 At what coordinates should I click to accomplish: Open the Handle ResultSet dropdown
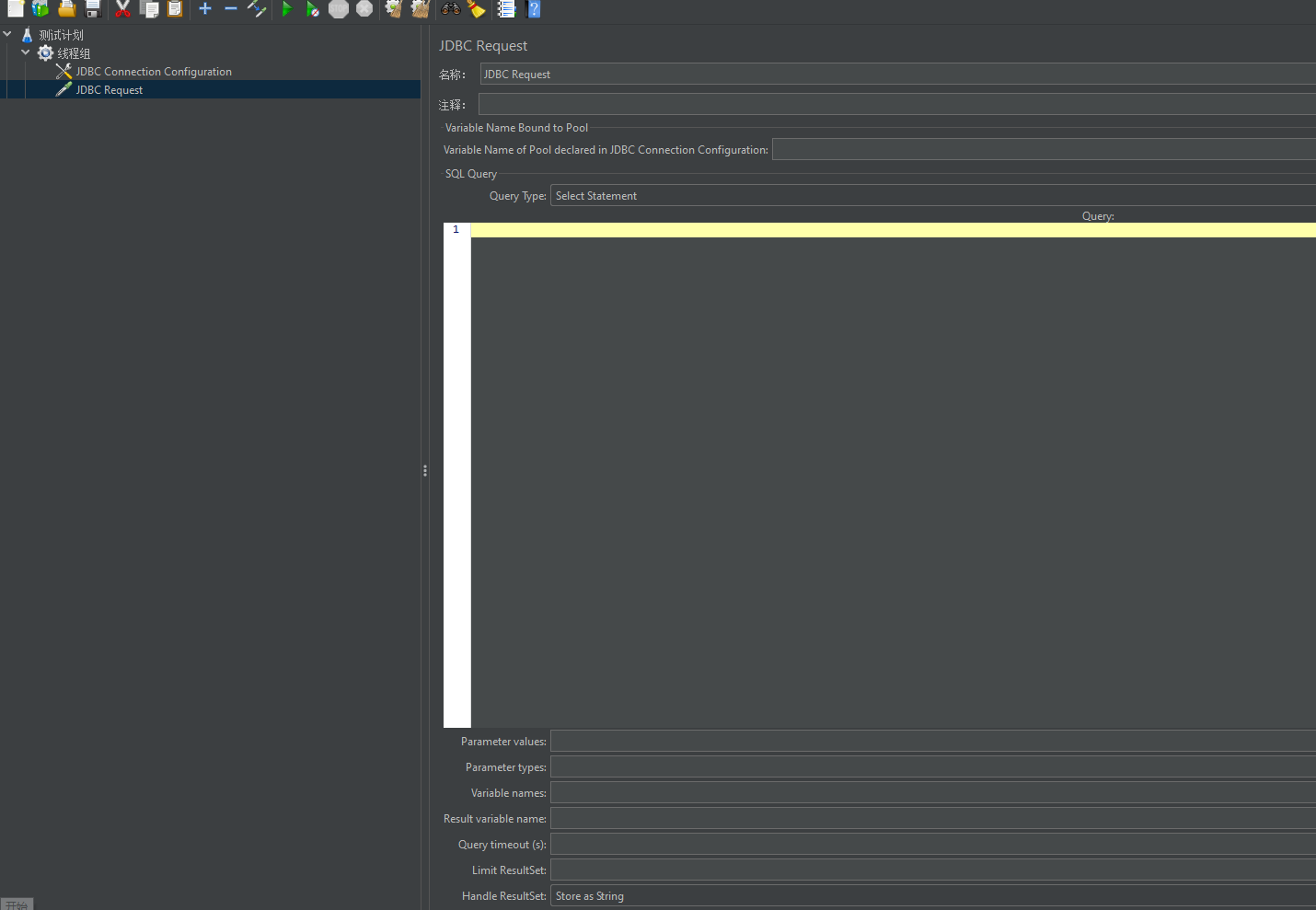[x=933, y=895]
